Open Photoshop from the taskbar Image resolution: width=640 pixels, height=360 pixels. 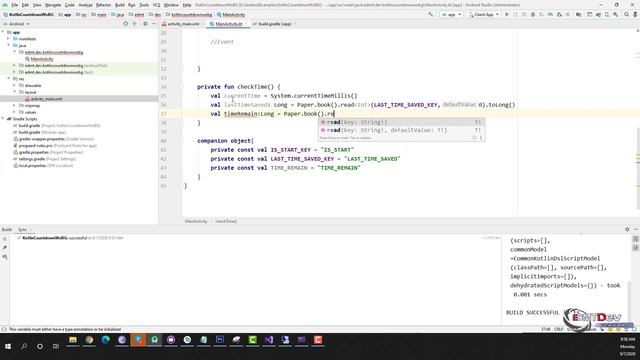coord(220,340)
